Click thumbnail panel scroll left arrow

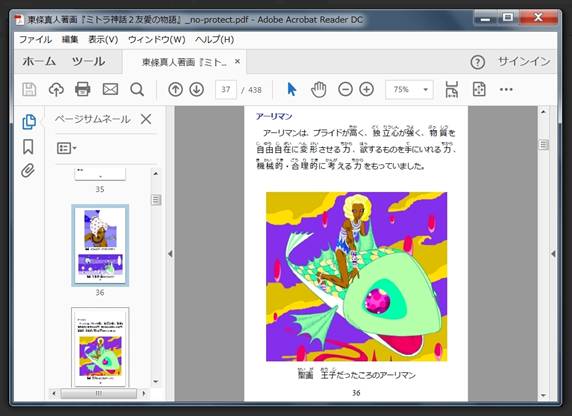click(54, 393)
